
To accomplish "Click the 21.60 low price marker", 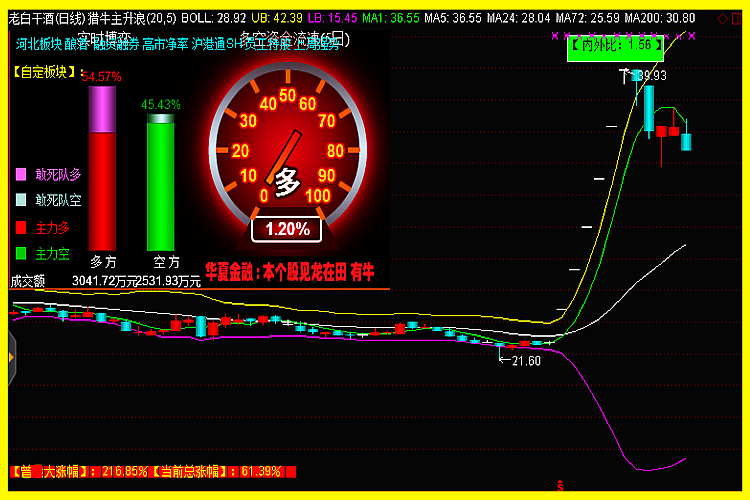I will click(522, 361).
